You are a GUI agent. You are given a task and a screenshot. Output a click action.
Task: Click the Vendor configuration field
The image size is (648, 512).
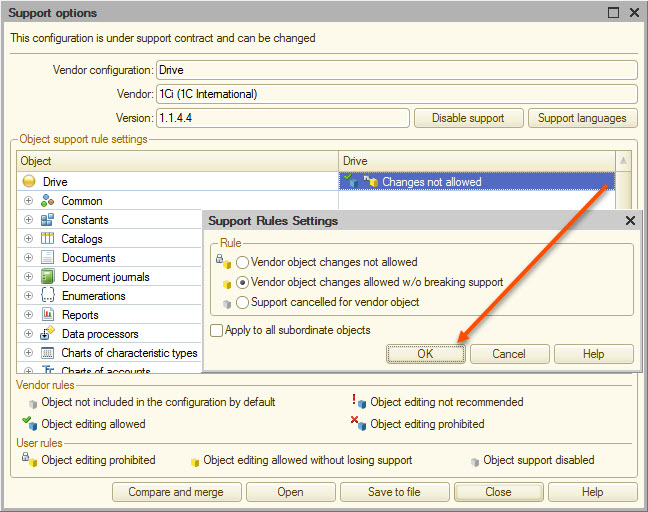point(397,70)
